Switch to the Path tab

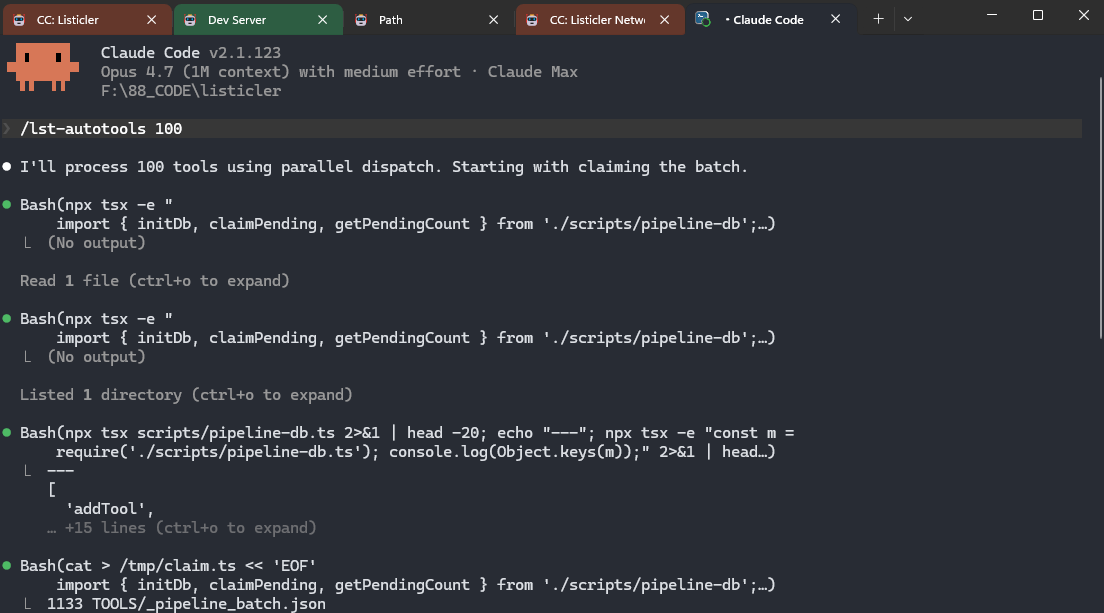pyautogui.click(x=429, y=20)
